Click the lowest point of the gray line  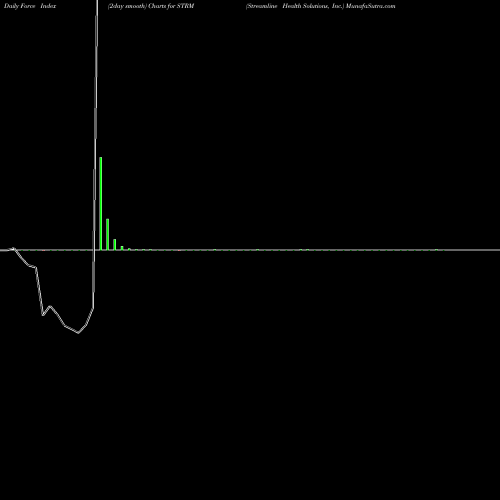[x=78, y=333]
